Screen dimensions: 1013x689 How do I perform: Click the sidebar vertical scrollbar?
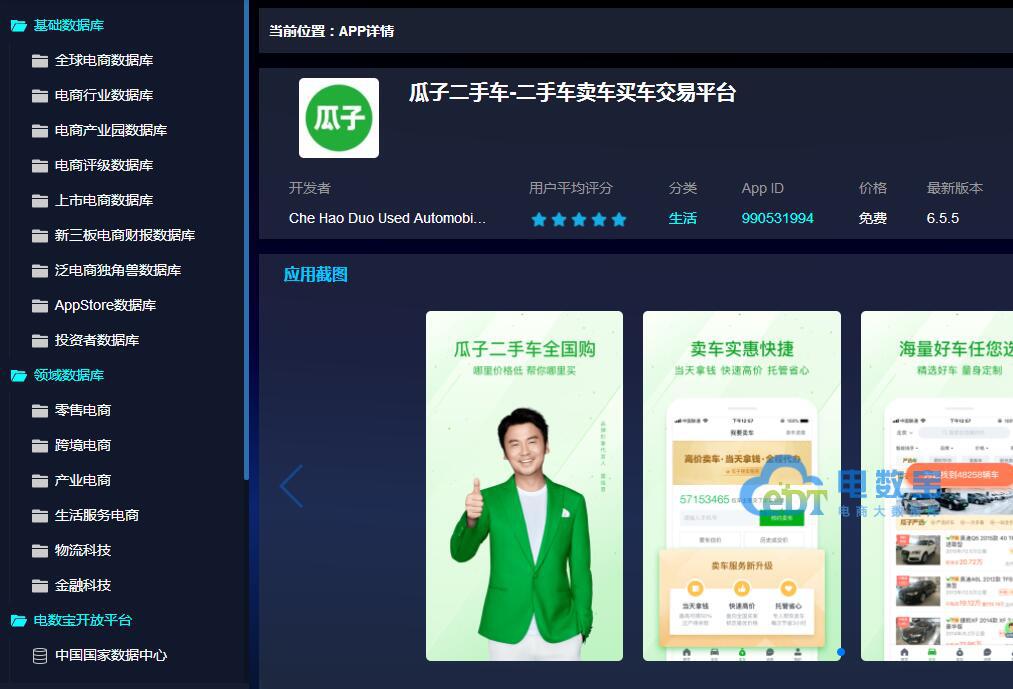246,239
